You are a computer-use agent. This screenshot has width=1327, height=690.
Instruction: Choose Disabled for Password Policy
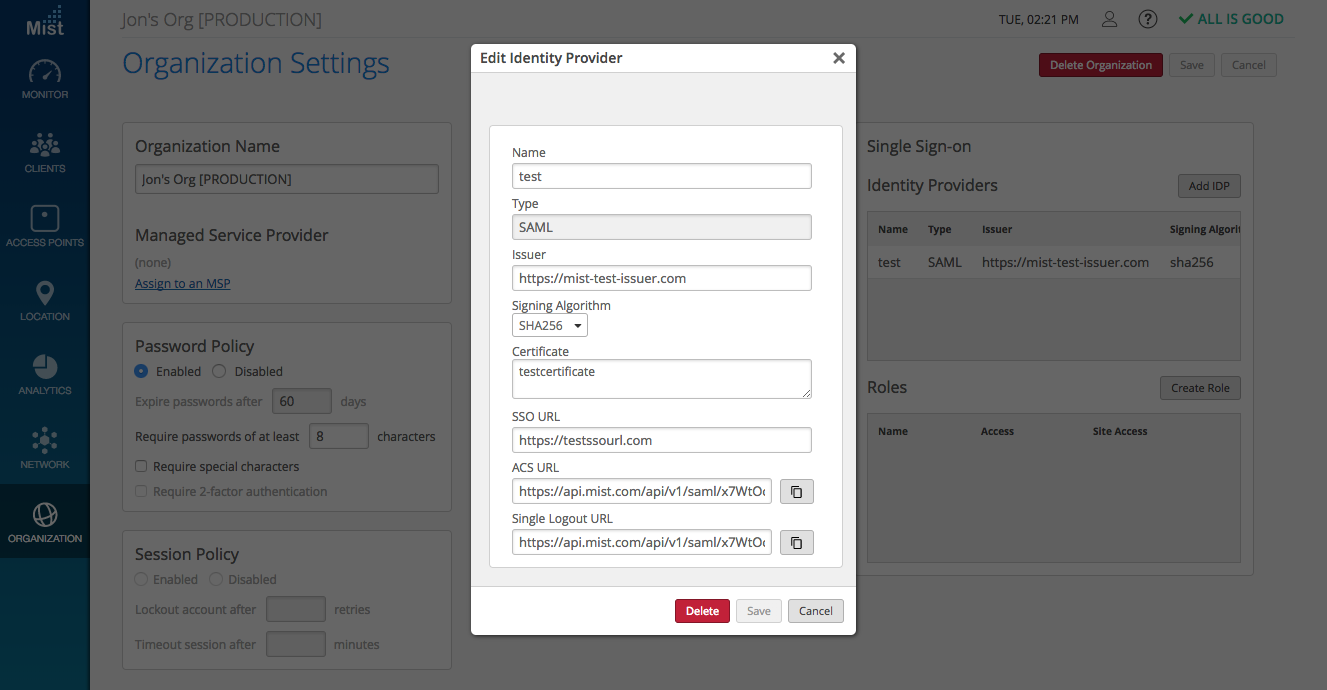click(220, 371)
